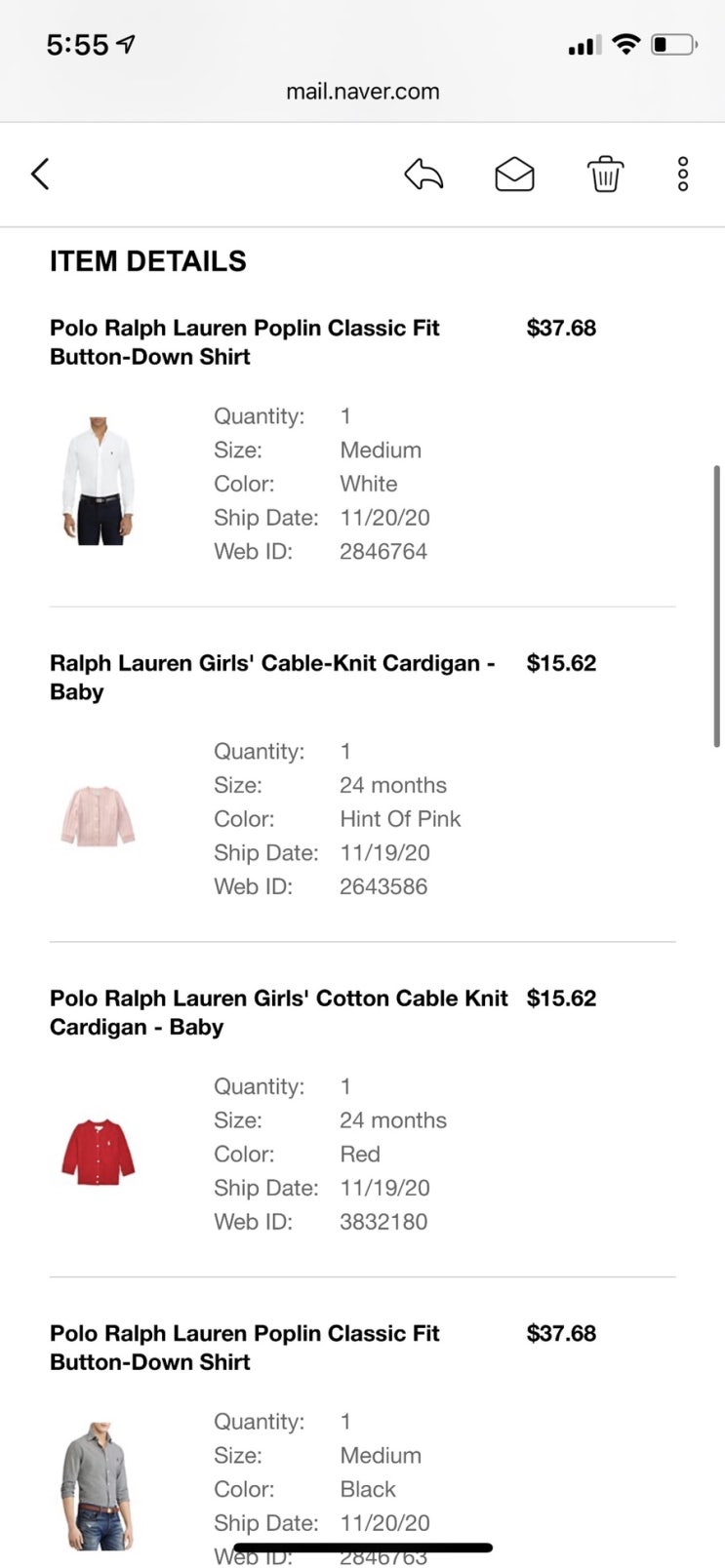Tap the open envelope mark-read icon

point(514,175)
